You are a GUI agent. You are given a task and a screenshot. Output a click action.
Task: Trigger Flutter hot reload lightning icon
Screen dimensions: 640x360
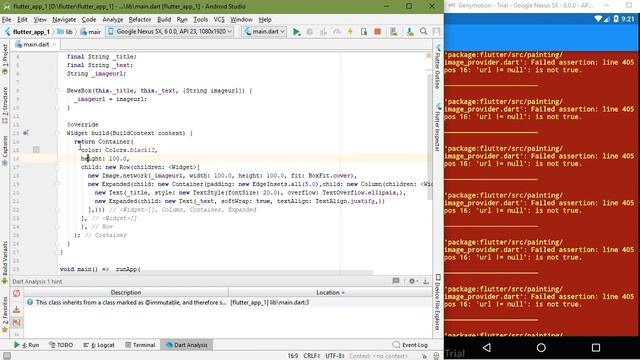[x=350, y=31]
